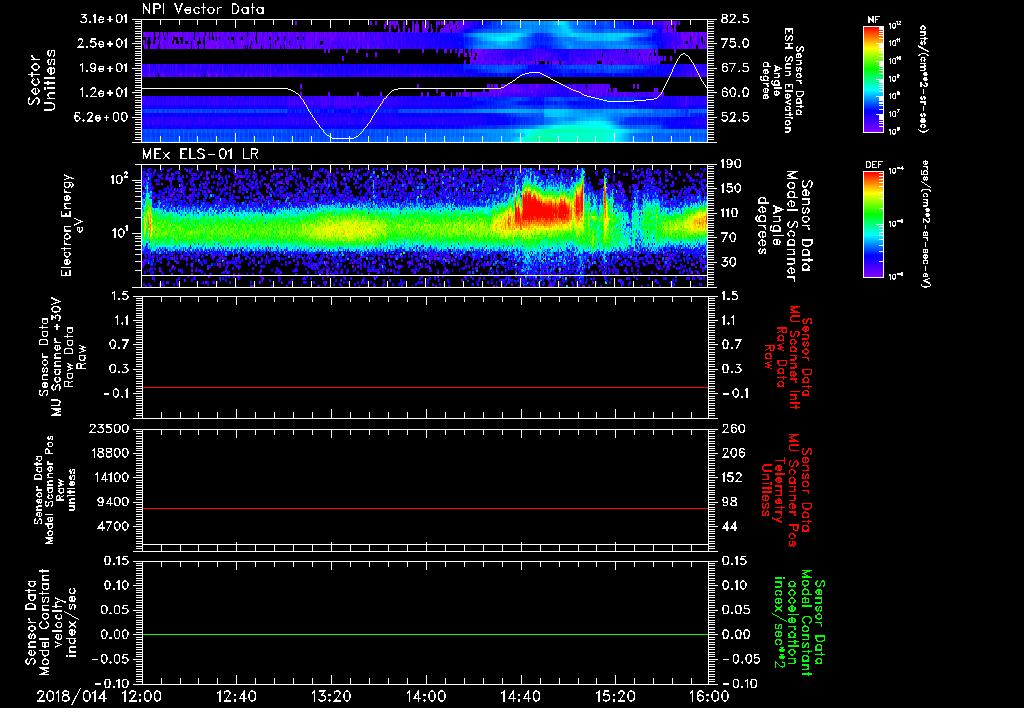
Task: Click the 82.5 degree tick label
Action: coord(735,19)
